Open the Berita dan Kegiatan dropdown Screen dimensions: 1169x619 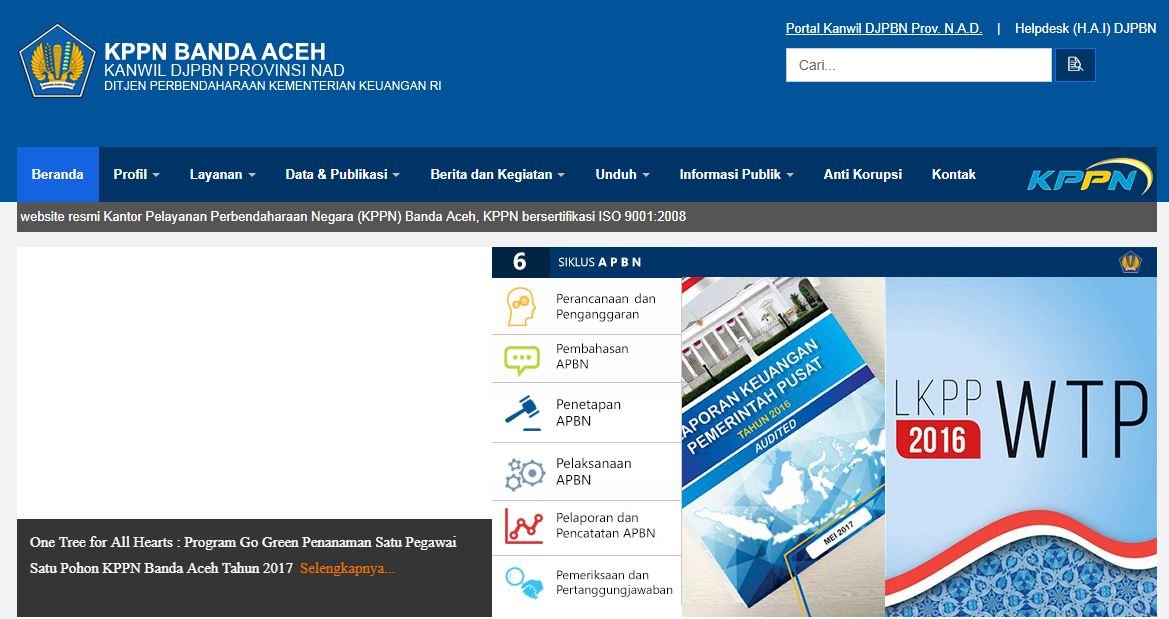click(497, 174)
